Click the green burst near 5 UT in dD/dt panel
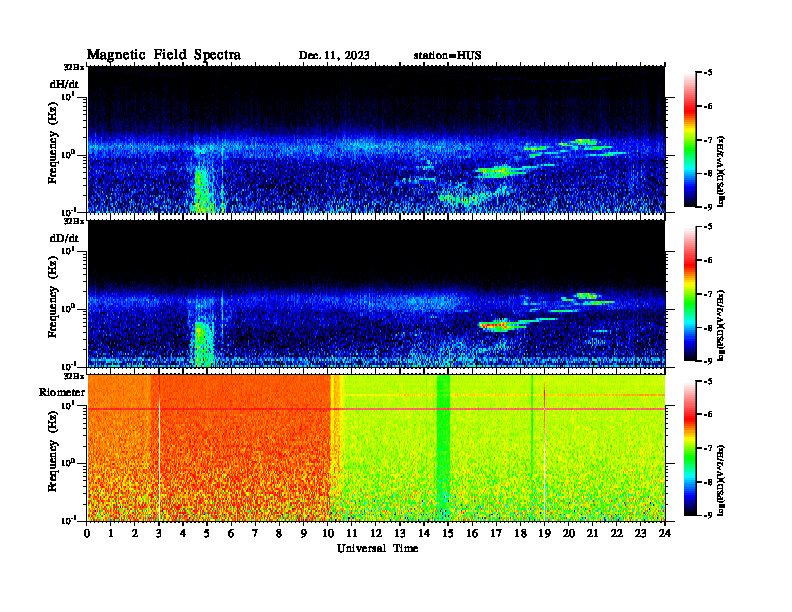The height and width of the screenshot is (612, 792). pyautogui.click(x=203, y=344)
